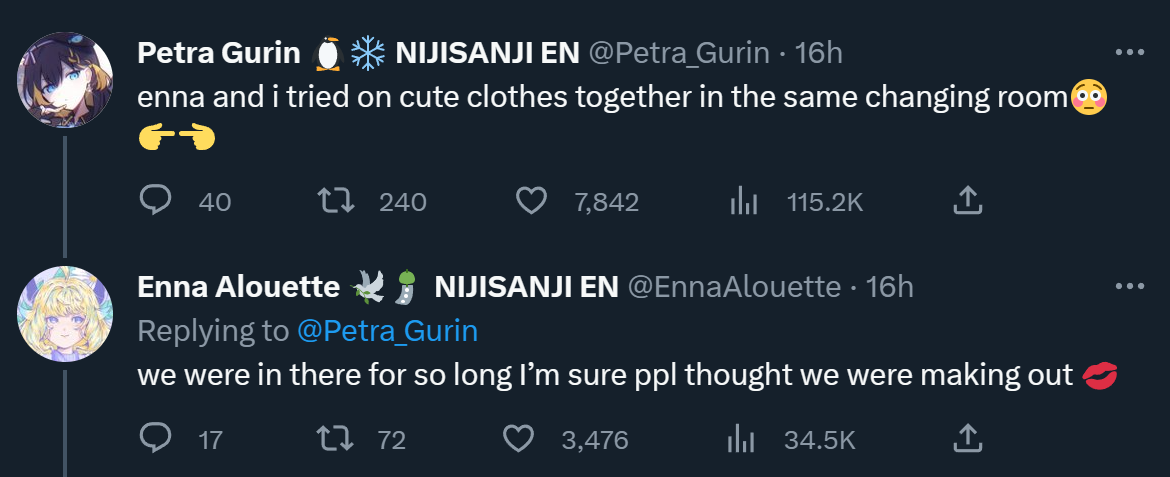Reply to Petra Gurin's tweet
The height and width of the screenshot is (477, 1170).
[155, 202]
